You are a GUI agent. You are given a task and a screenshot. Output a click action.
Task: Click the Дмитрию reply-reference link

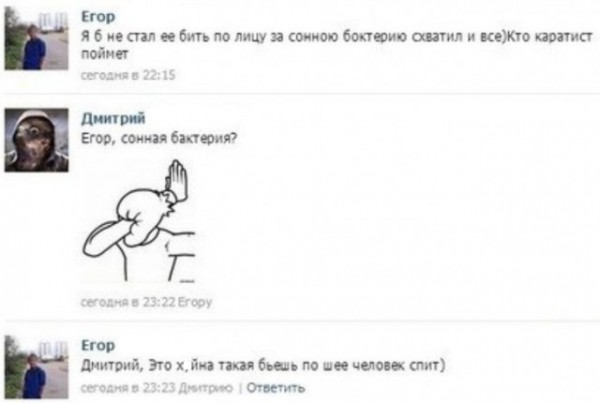[206, 388]
